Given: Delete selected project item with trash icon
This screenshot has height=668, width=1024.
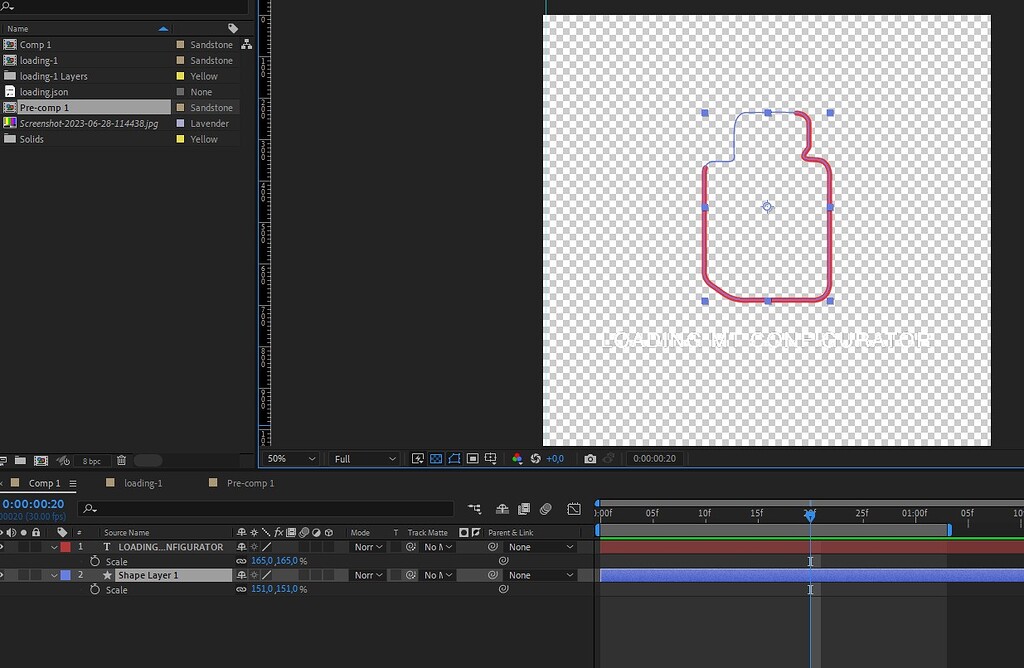Looking at the screenshot, I should [120, 459].
